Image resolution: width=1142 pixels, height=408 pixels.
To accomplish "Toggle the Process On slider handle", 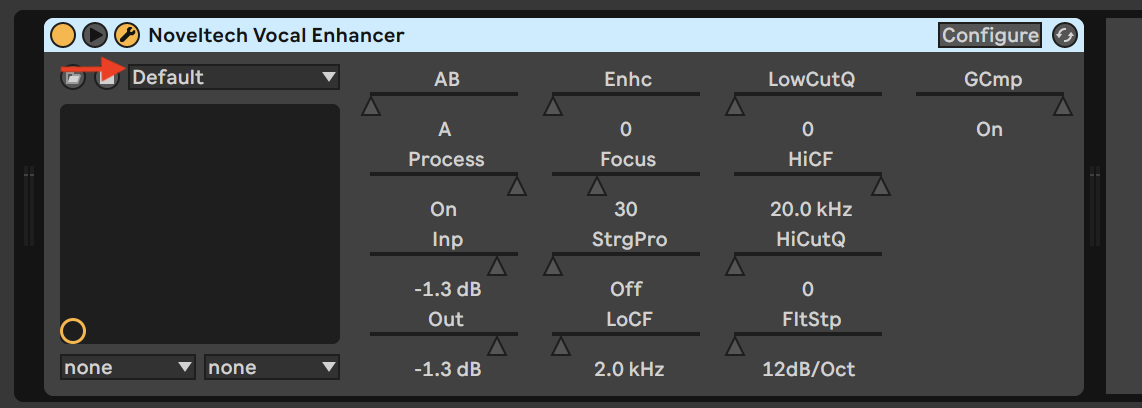I will pyautogui.click(x=517, y=187).
